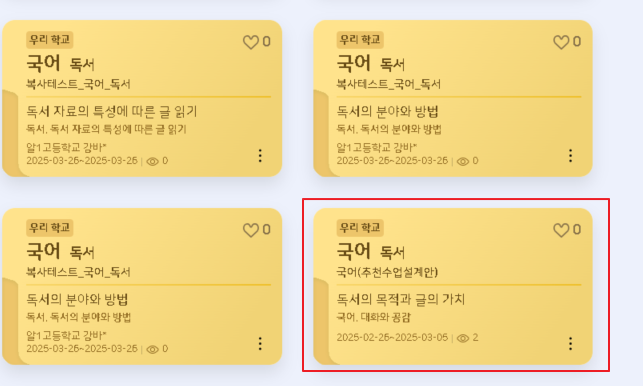
Task: Click author "알1고등학교 강바*" on "독서 자료의 특성" card
Action: 66,147
